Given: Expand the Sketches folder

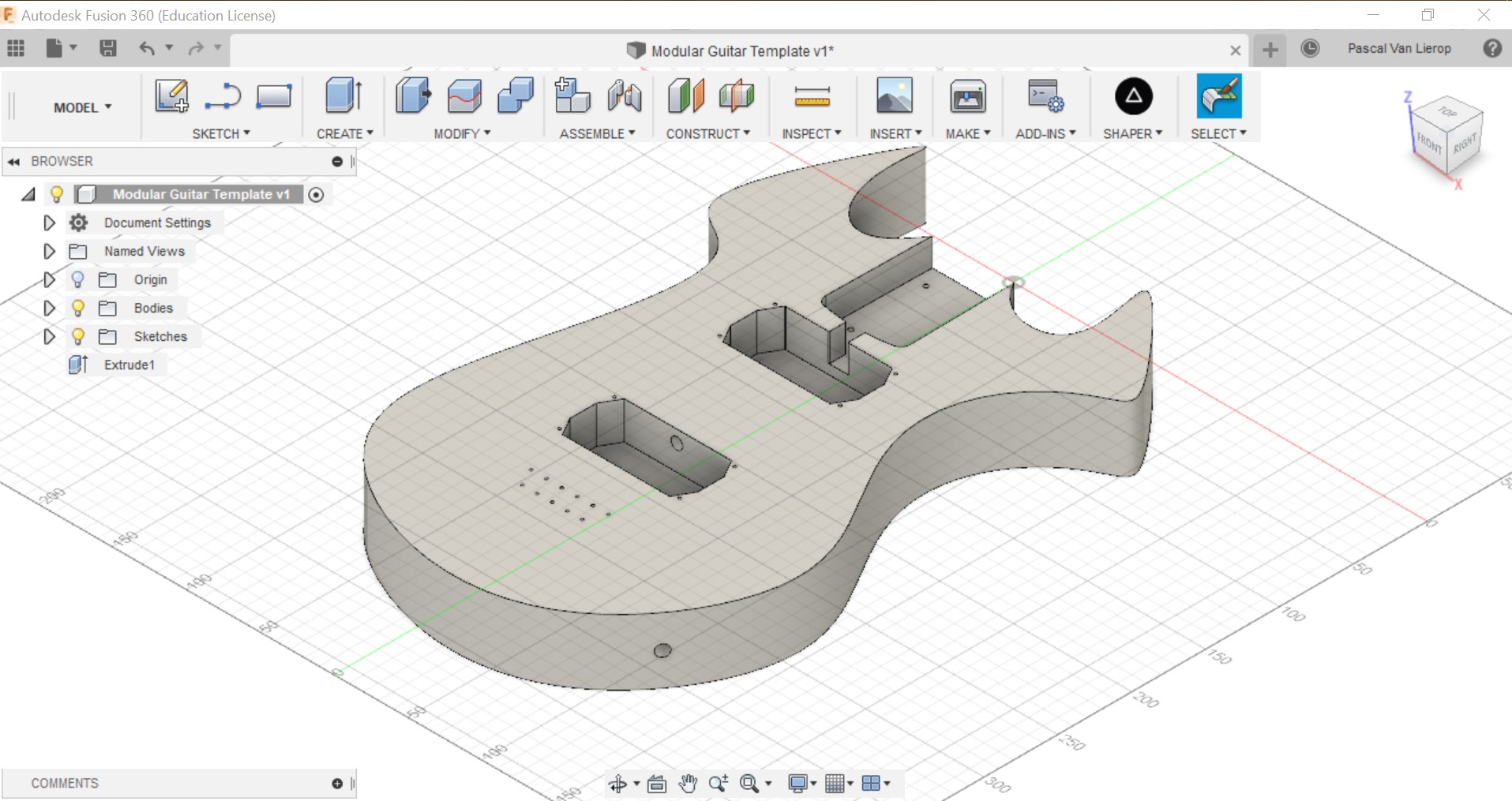Looking at the screenshot, I should 49,336.
